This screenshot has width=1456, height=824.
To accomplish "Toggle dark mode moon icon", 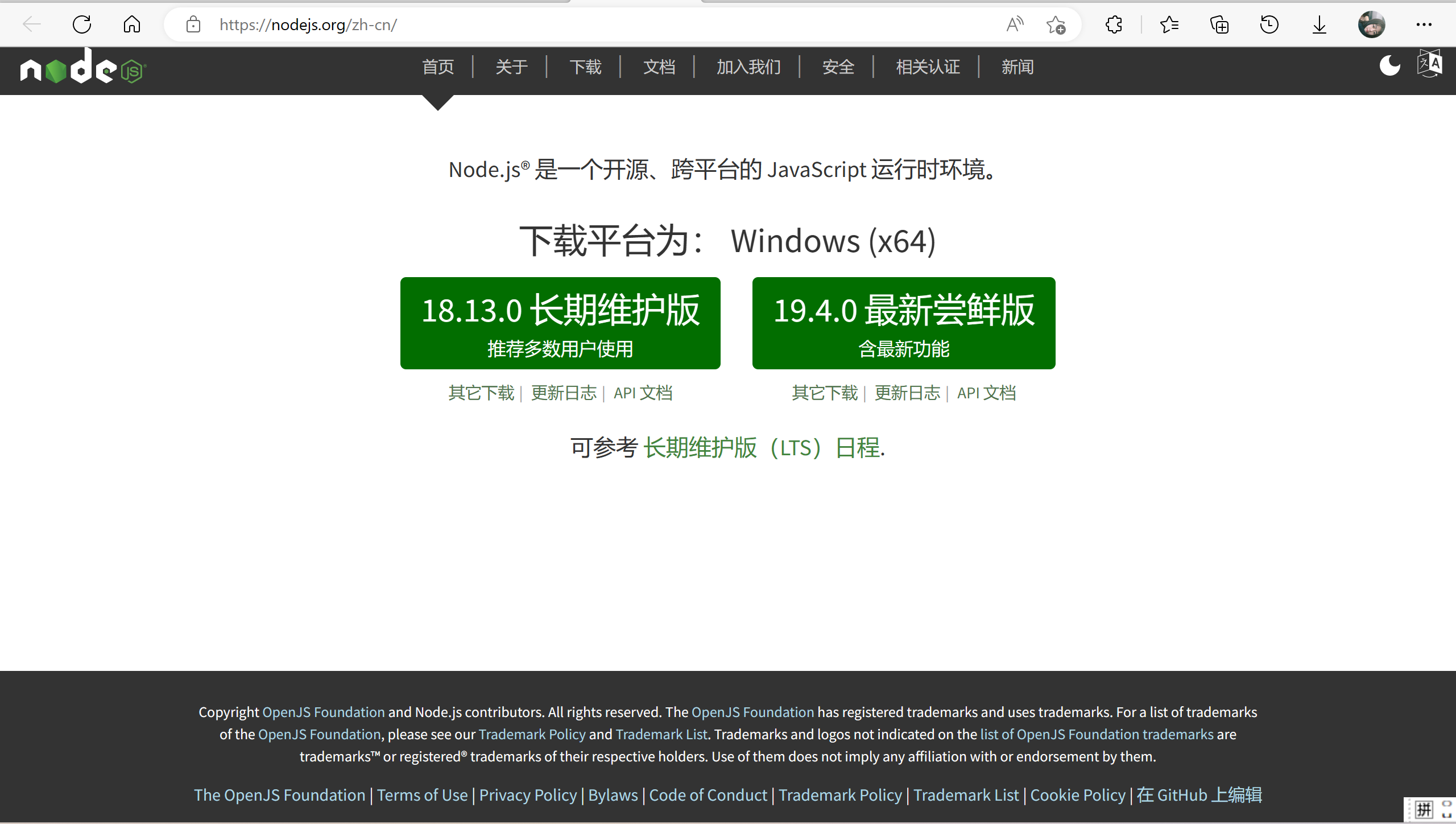I will (x=1389, y=65).
